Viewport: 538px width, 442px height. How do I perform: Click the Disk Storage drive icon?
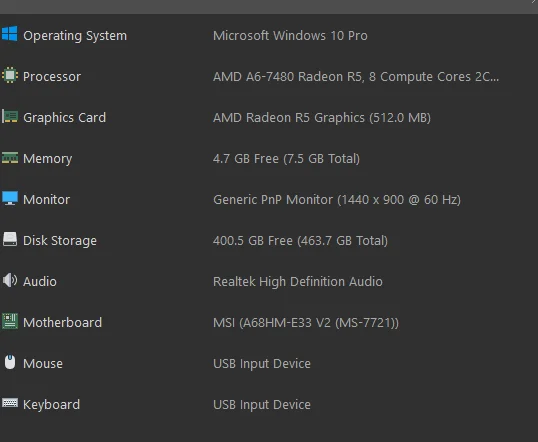click(10, 239)
